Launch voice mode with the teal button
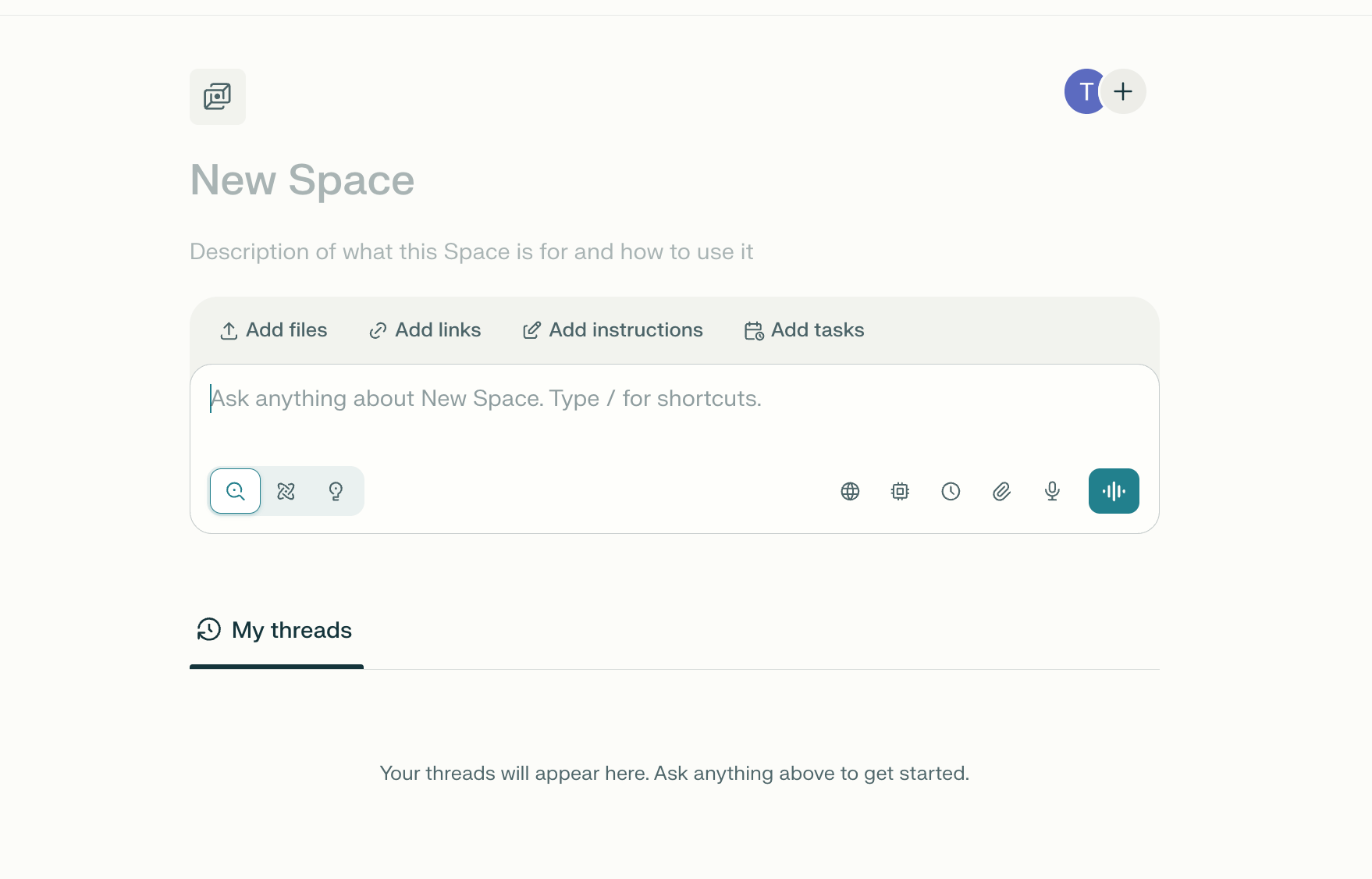This screenshot has width=1372, height=879. [1114, 491]
